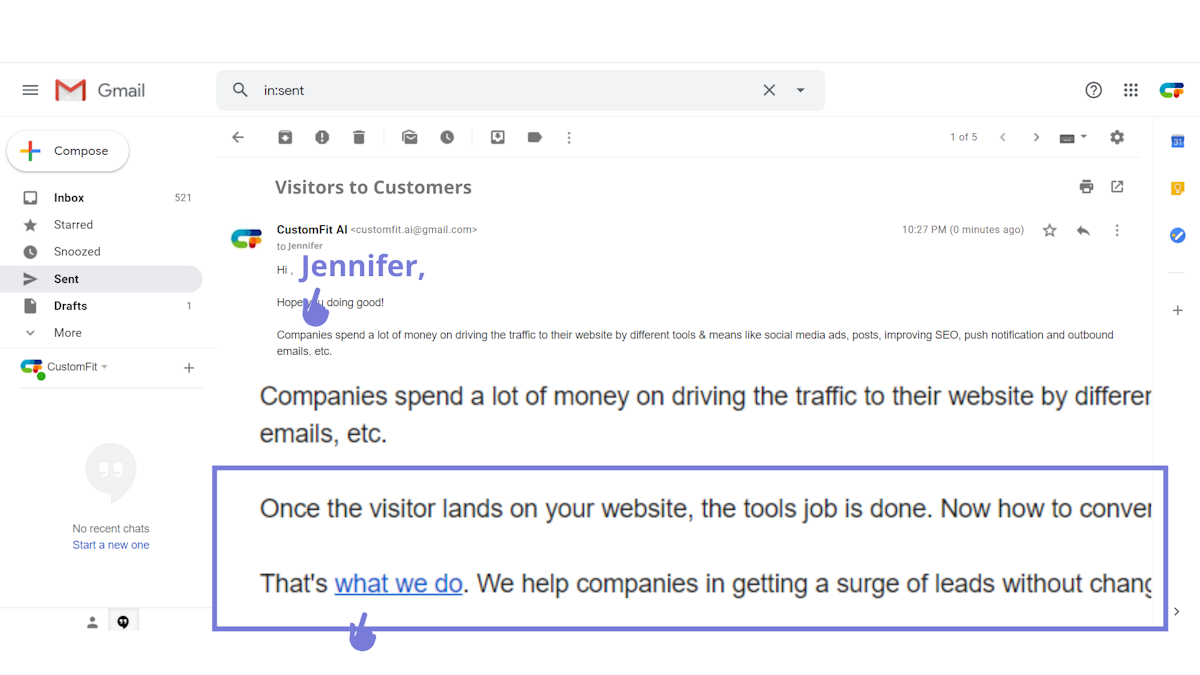Expand the More labels list
The width and height of the screenshot is (1200, 675).
67,333
